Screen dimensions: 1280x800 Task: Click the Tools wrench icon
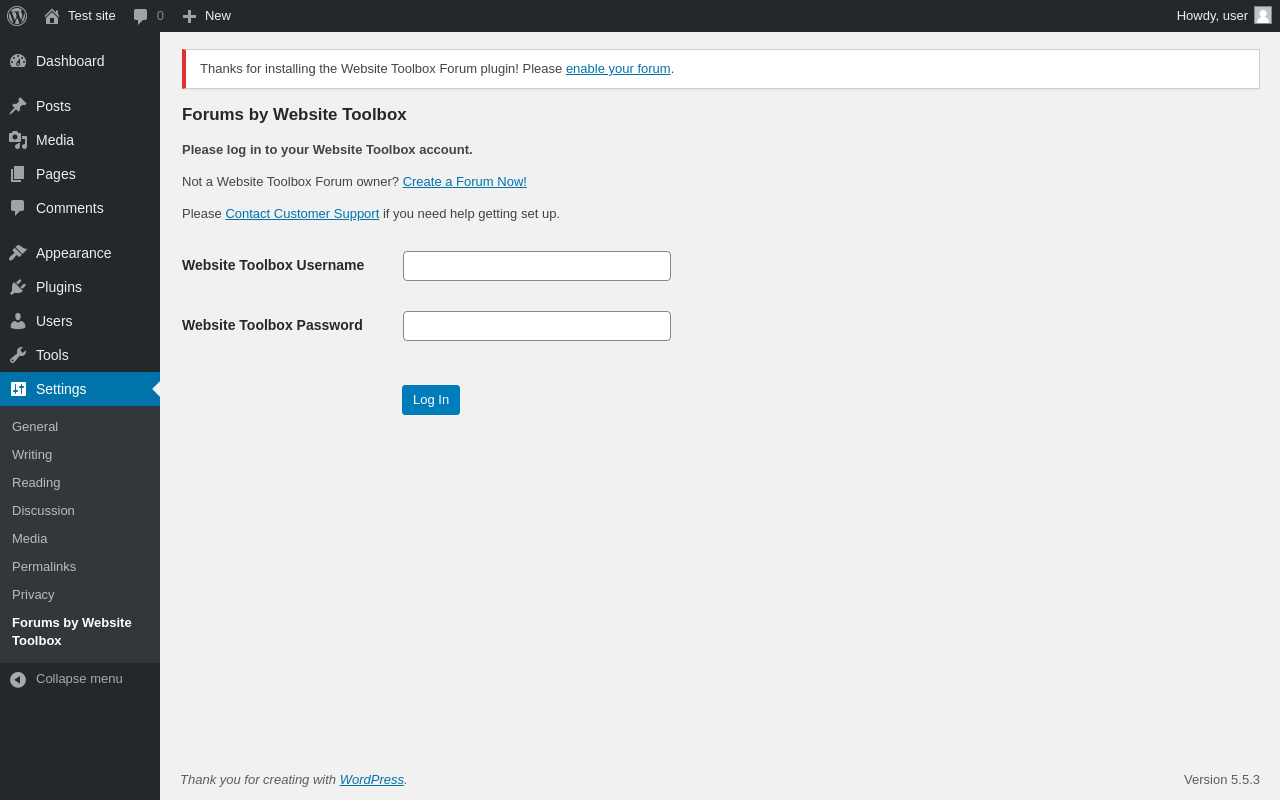click(18, 355)
